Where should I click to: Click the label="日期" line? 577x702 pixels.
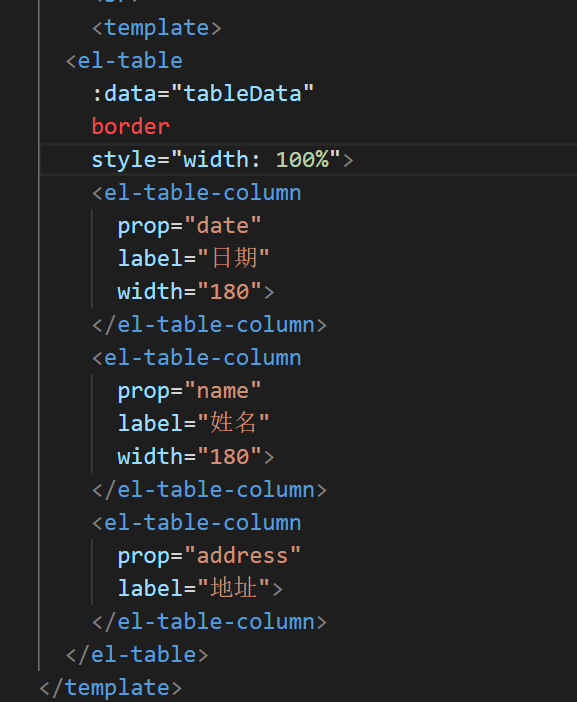193,259
